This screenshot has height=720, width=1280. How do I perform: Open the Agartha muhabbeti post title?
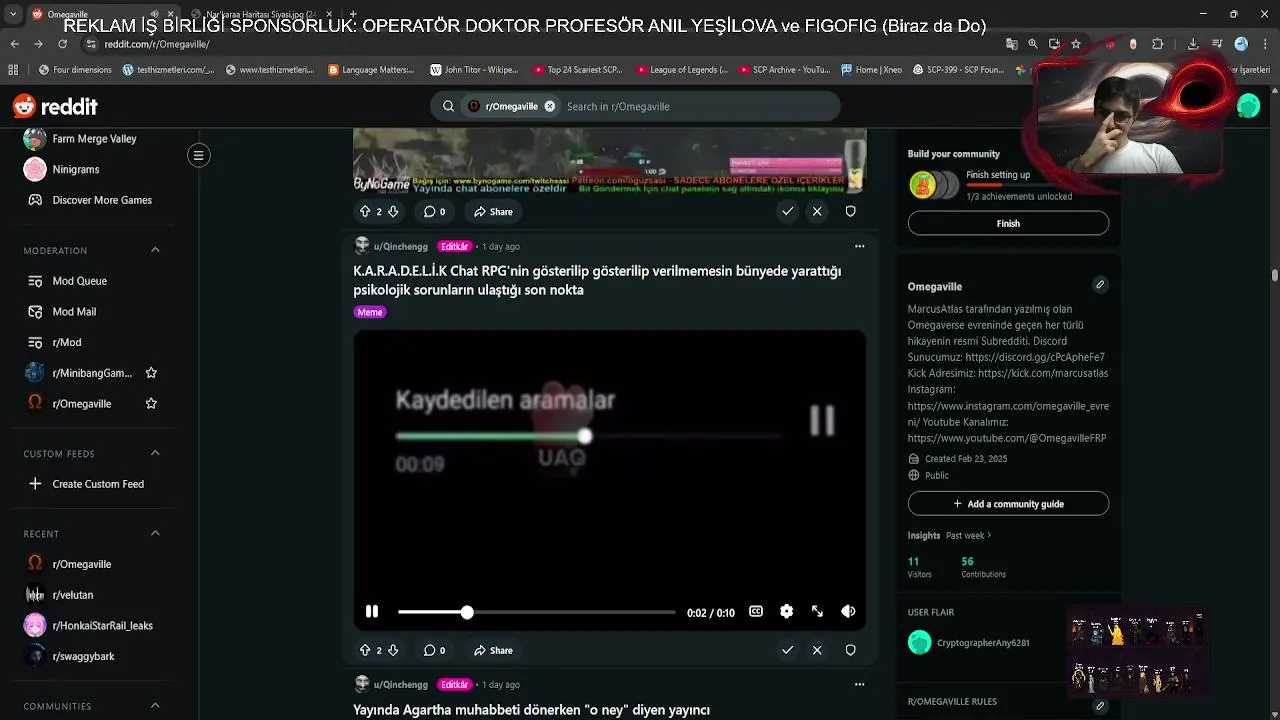coord(531,710)
